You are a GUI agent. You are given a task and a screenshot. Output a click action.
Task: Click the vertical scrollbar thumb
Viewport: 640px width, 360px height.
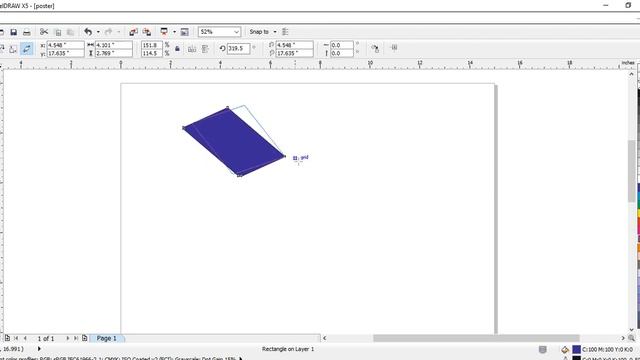pyautogui.click(x=631, y=171)
